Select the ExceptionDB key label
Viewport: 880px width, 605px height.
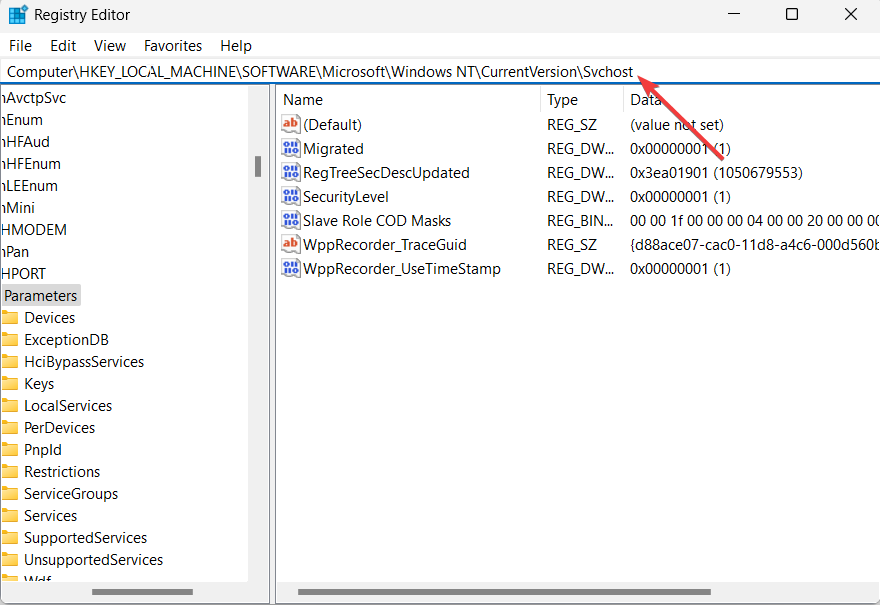(66, 340)
